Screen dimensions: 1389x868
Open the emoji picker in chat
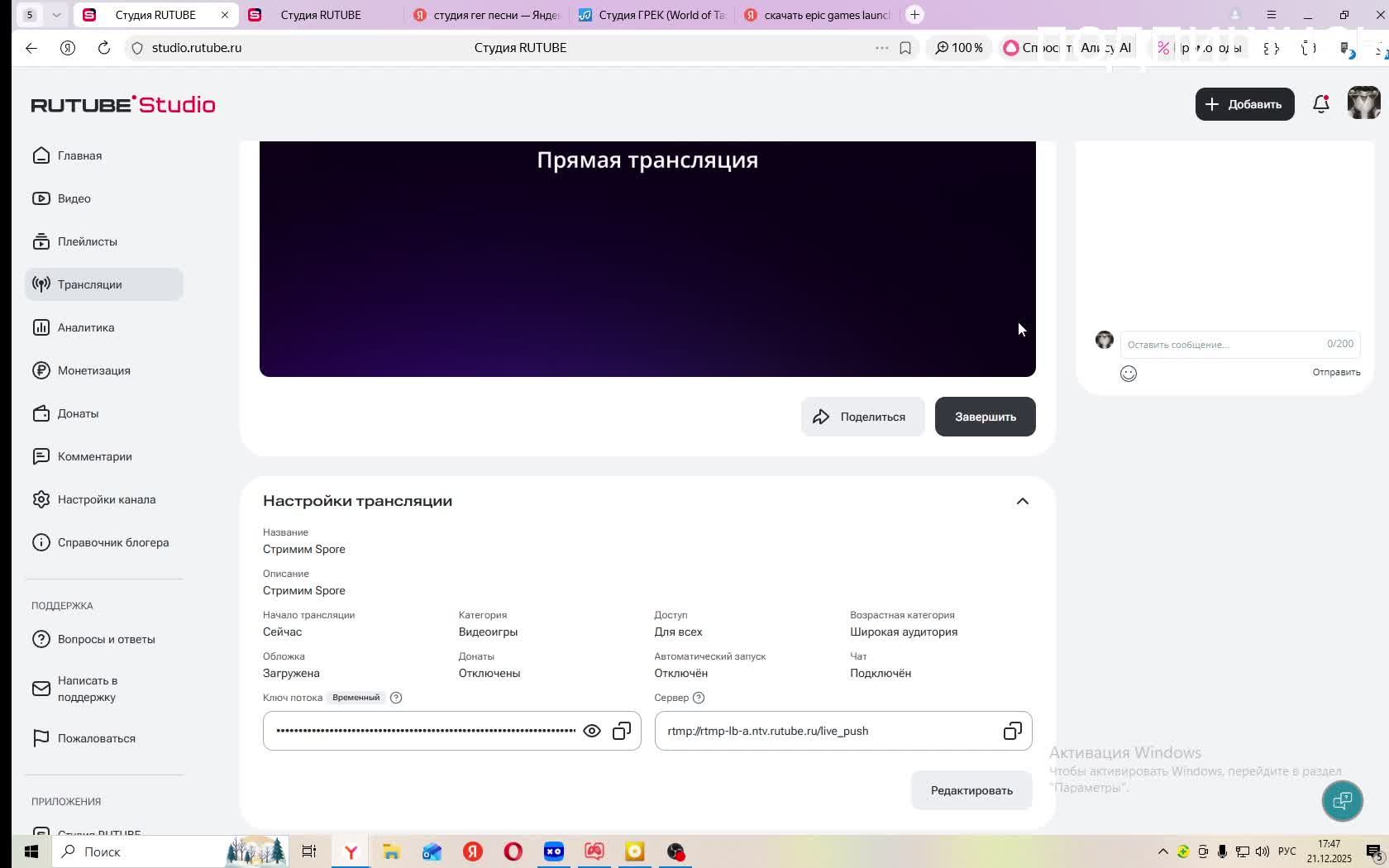(x=1129, y=374)
